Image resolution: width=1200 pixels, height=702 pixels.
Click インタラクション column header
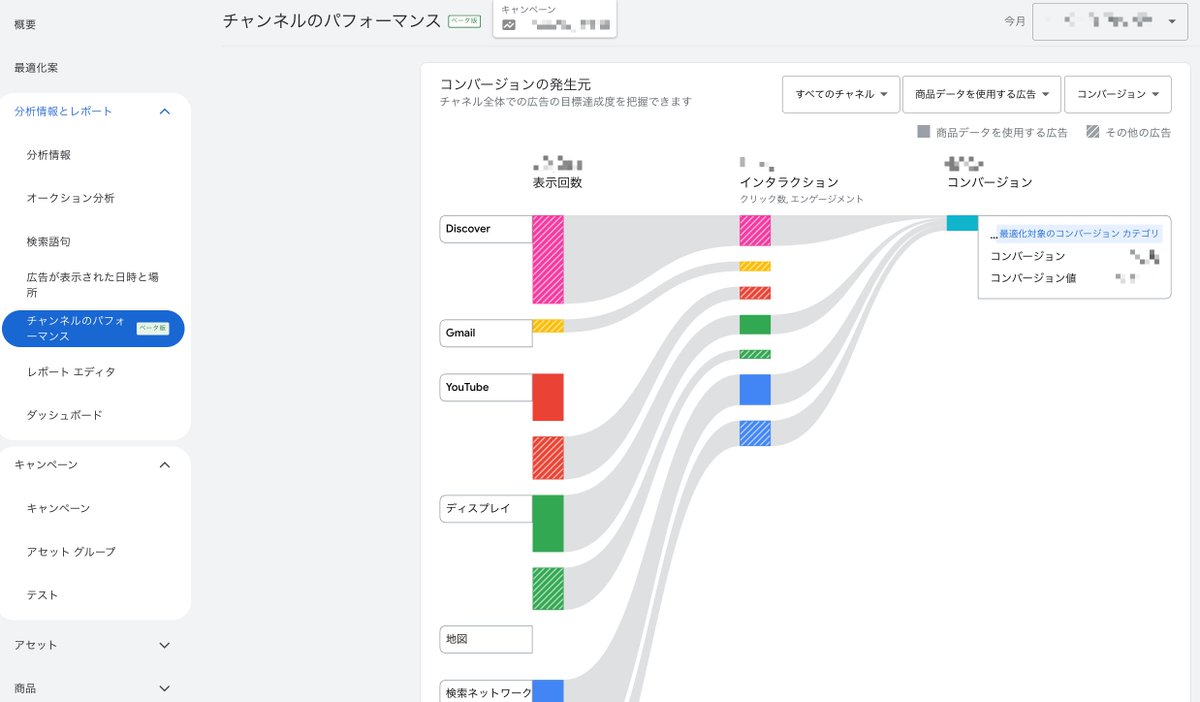coord(789,183)
